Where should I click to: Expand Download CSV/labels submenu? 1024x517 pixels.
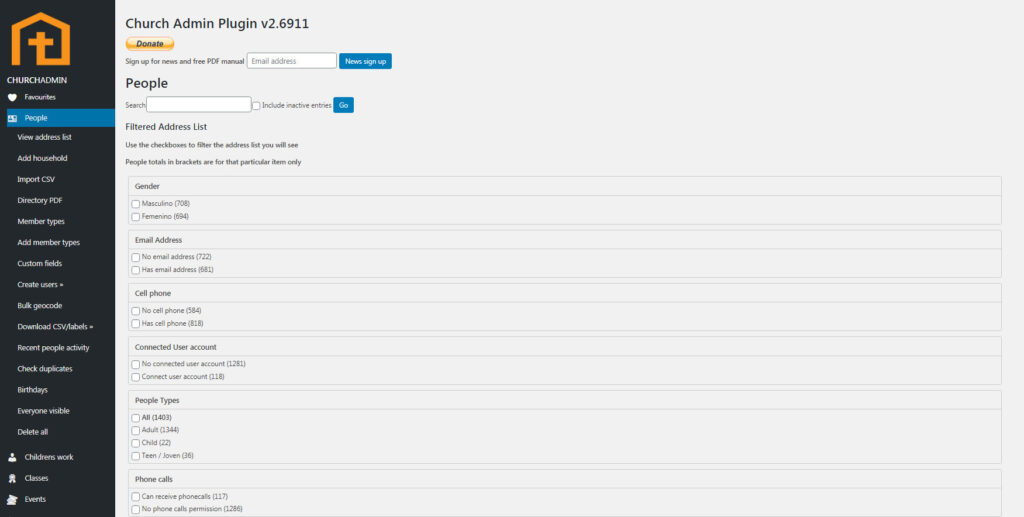(x=55, y=327)
